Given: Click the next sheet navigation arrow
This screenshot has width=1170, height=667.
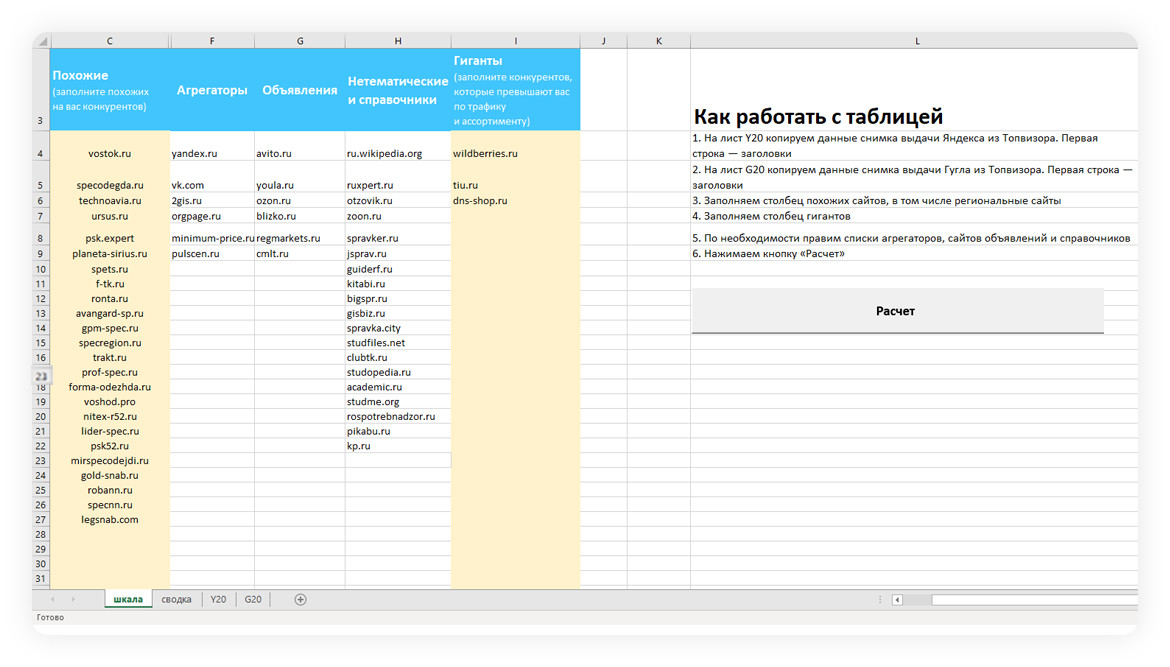Looking at the screenshot, I should coord(73,599).
